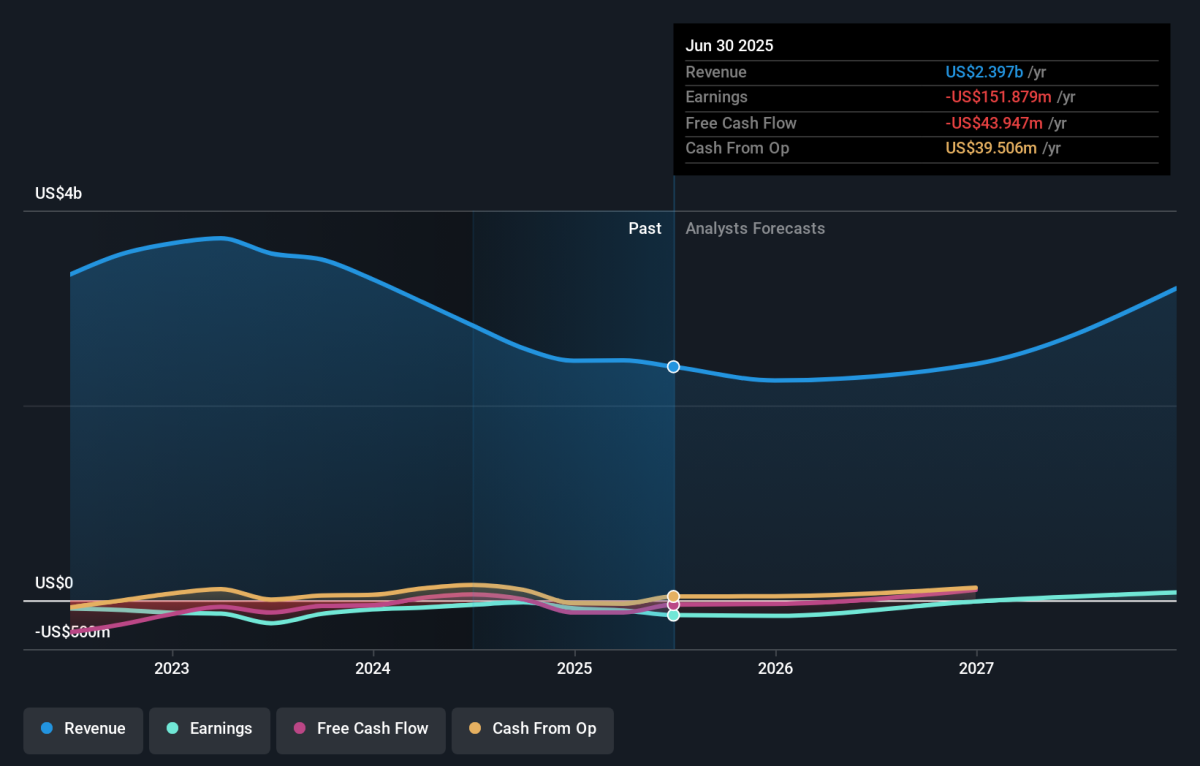The height and width of the screenshot is (766, 1200).
Task: Click the Analysts Forecasts label
Action: click(x=755, y=228)
